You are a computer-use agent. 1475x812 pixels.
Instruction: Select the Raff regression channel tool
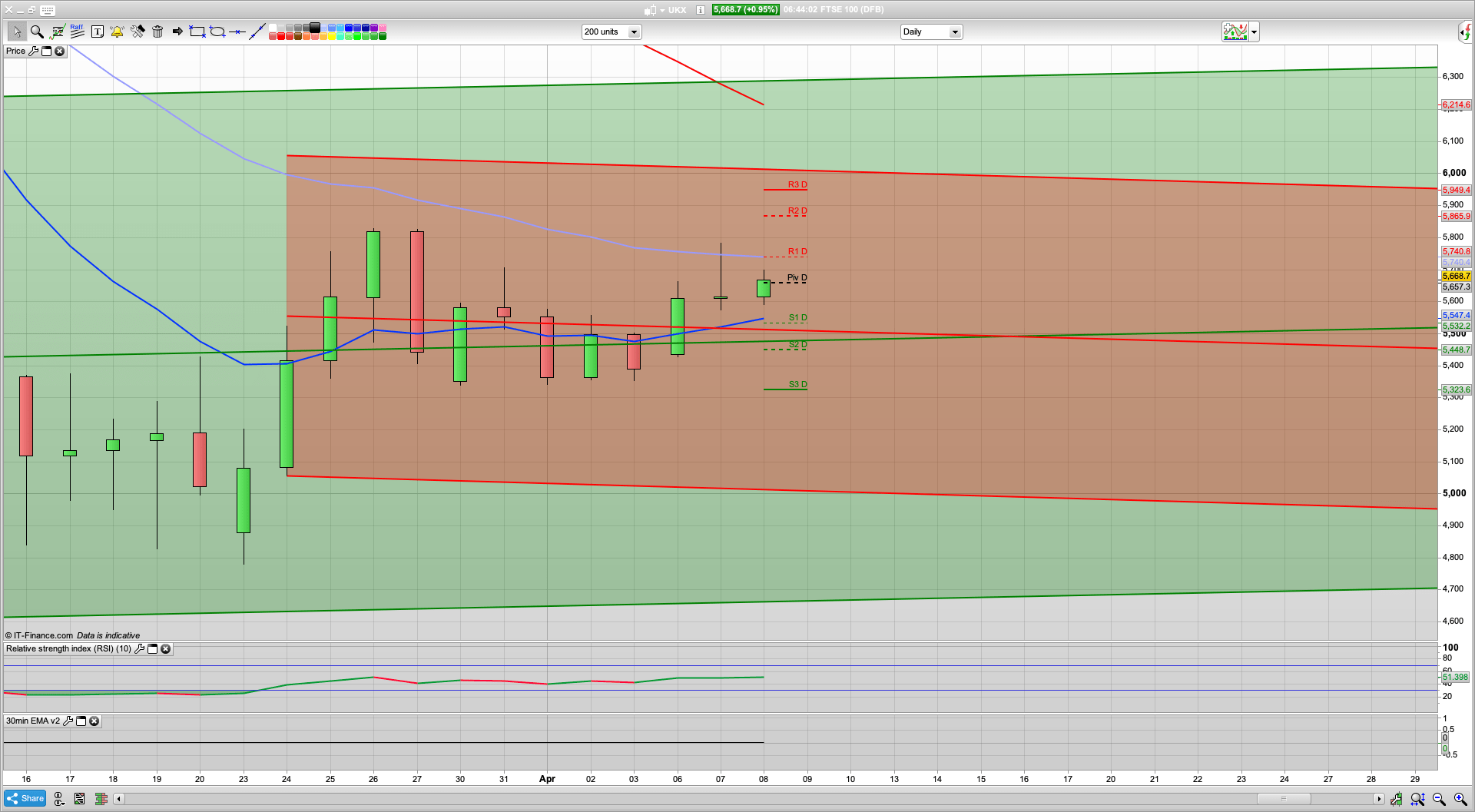77,31
